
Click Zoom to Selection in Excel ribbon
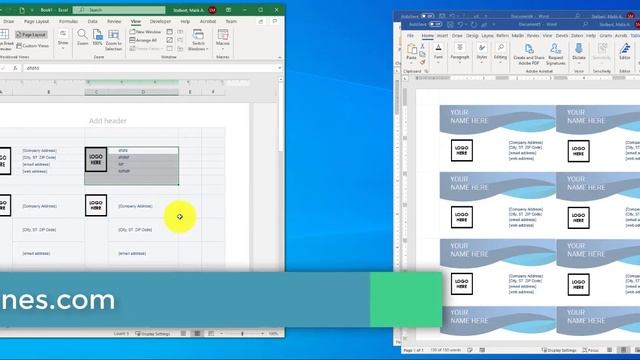113,40
